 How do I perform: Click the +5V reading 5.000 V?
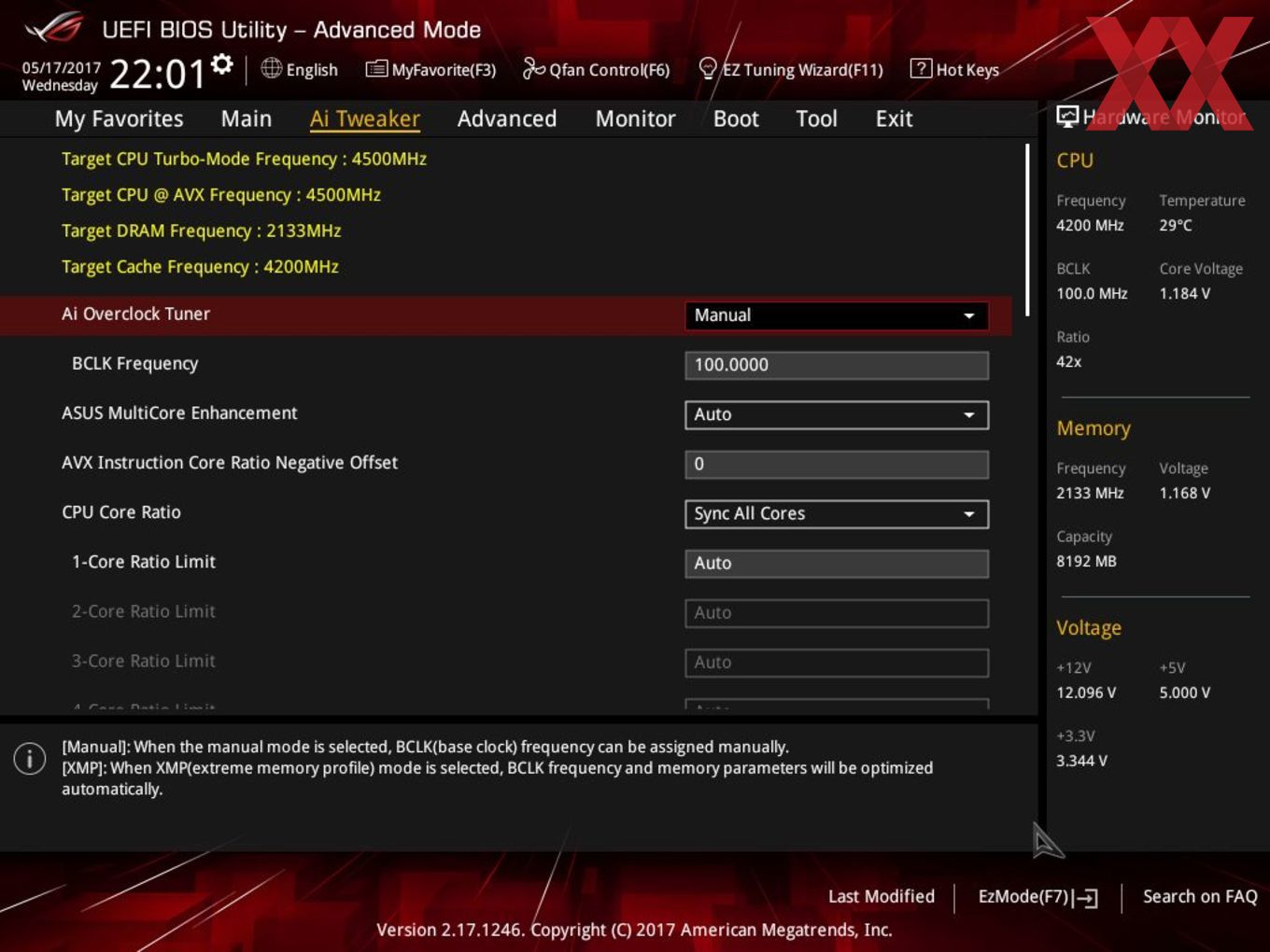coord(1184,693)
